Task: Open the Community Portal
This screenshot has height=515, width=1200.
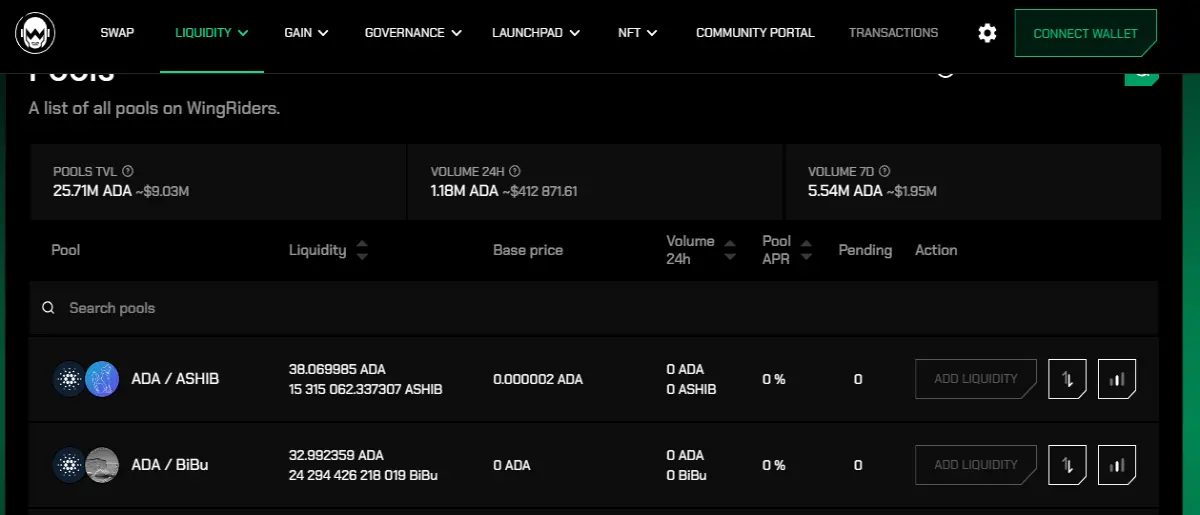Action: click(755, 33)
